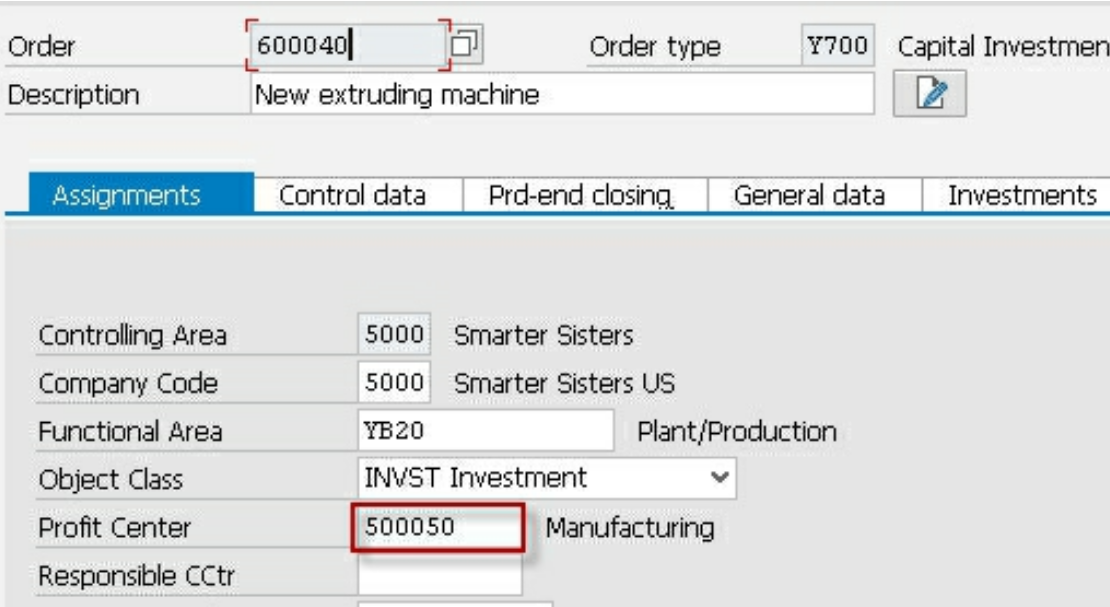Click the Capital Investment order type description
1110x607 pixels.
coord(1002,46)
